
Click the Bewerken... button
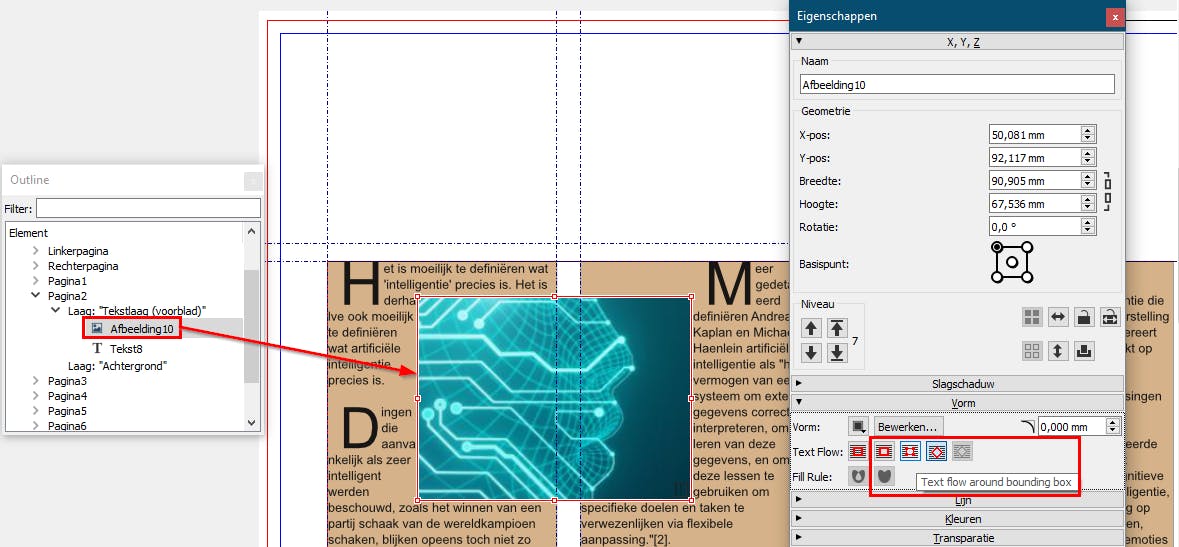click(x=908, y=427)
